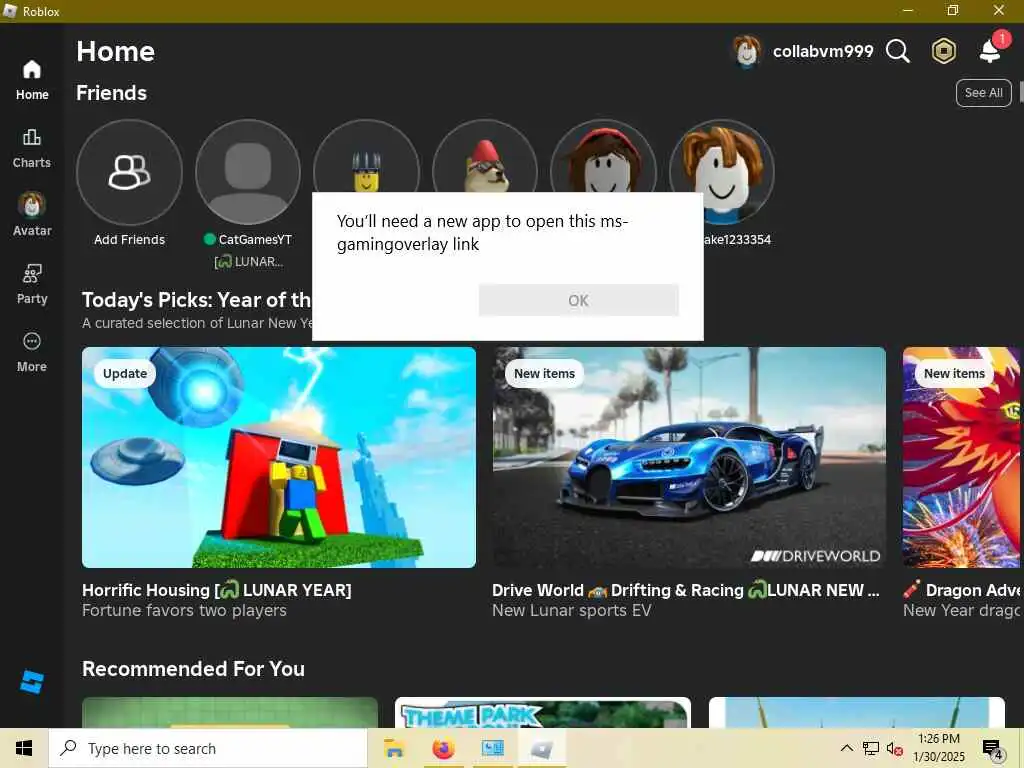Show hidden system tray icons
1024x768 pixels.
pyautogui.click(x=846, y=748)
